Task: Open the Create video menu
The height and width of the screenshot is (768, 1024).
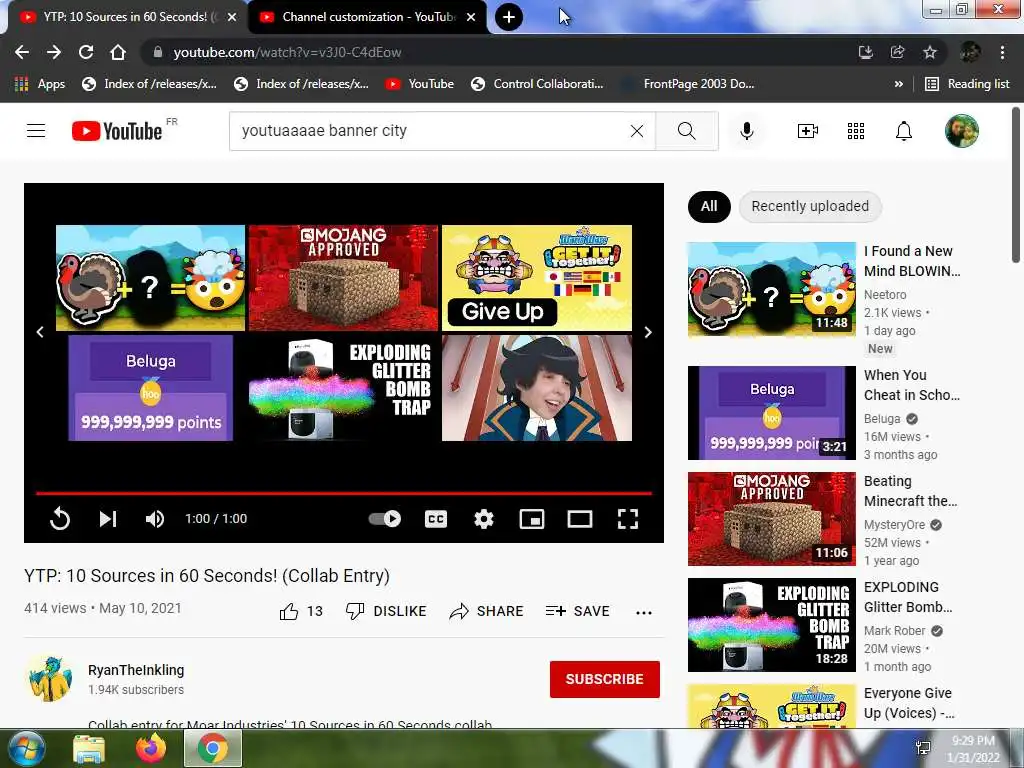Action: (808, 131)
